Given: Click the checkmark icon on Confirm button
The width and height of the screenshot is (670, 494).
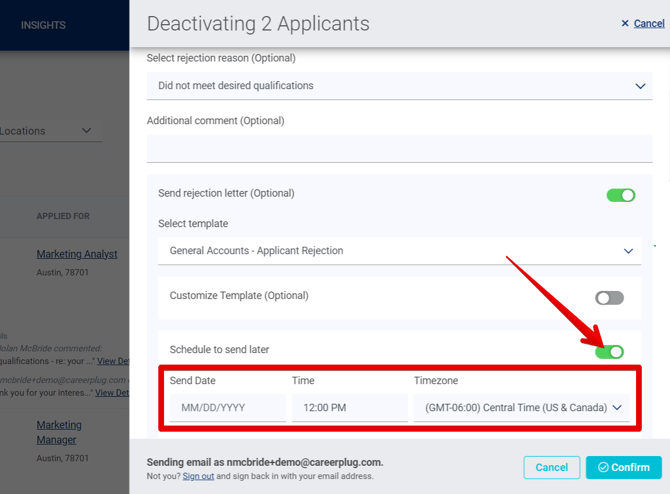Looking at the screenshot, I should point(603,467).
